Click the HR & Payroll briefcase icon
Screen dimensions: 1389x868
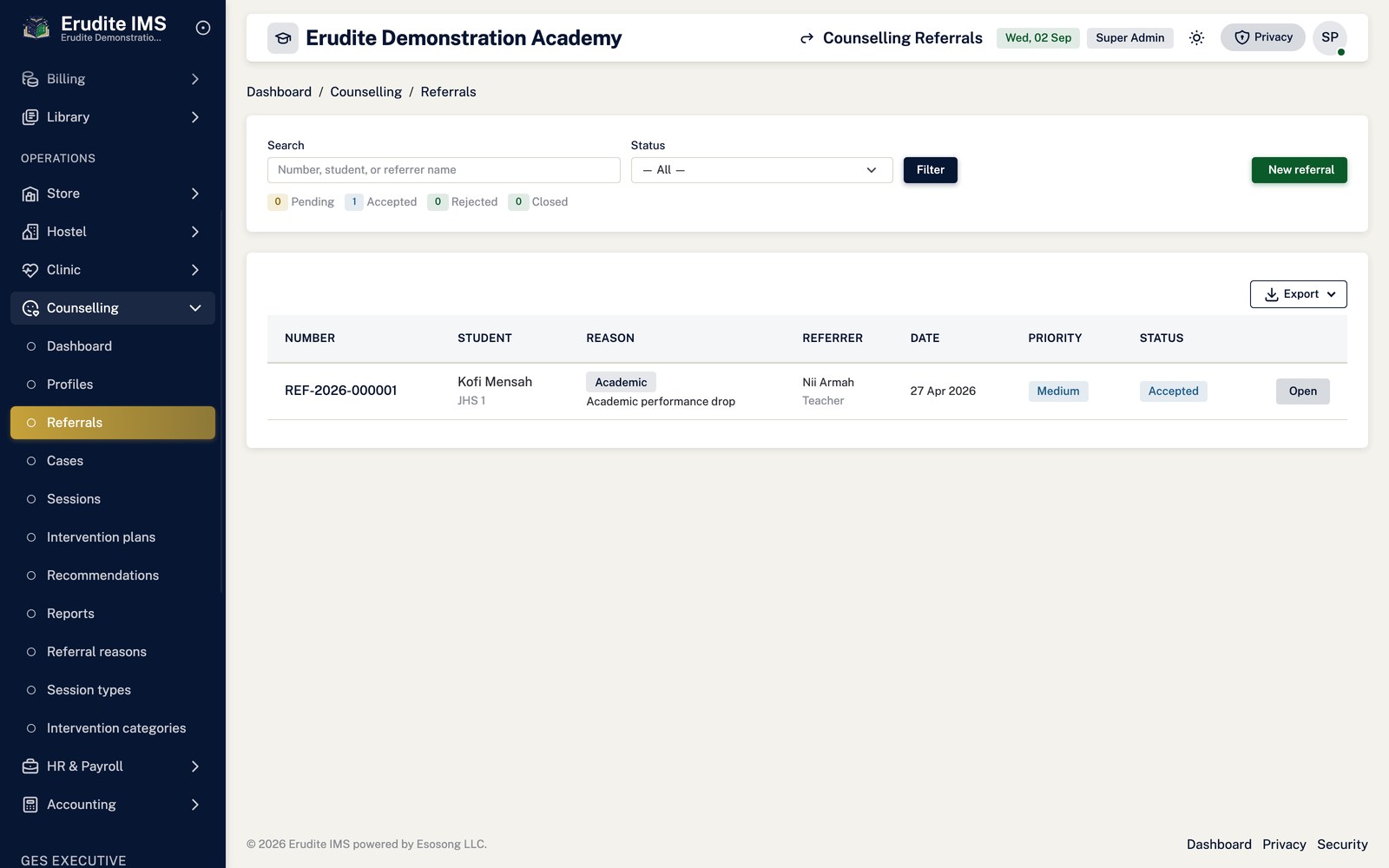point(30,766)
